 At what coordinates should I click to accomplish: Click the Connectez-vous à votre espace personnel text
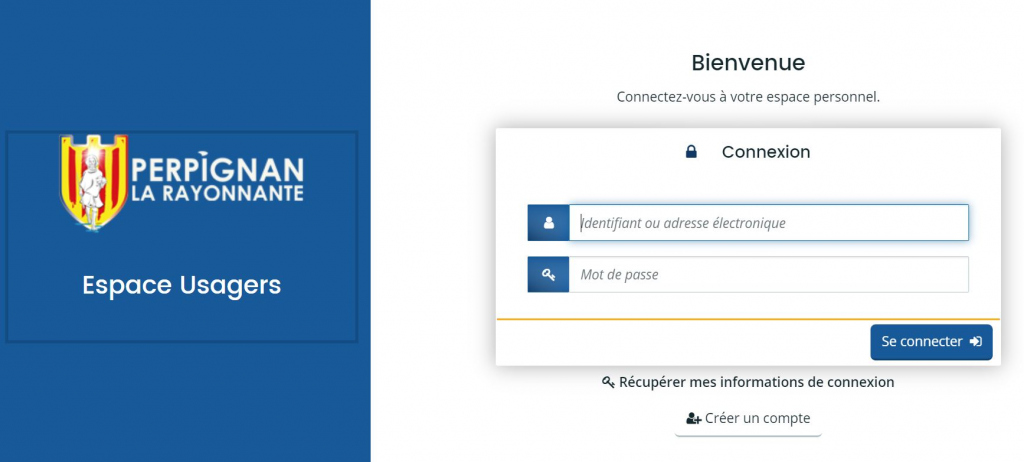[x=748, y=97]
